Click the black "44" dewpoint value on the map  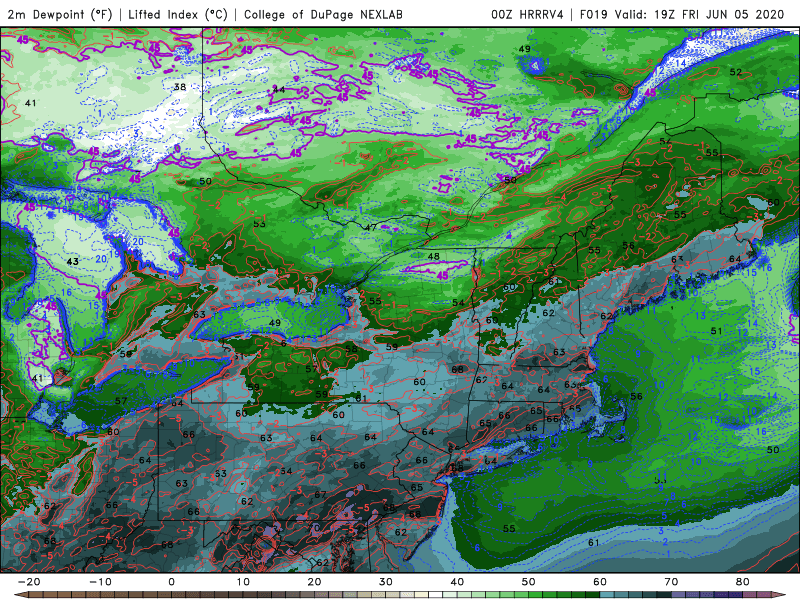click(279, 90)
